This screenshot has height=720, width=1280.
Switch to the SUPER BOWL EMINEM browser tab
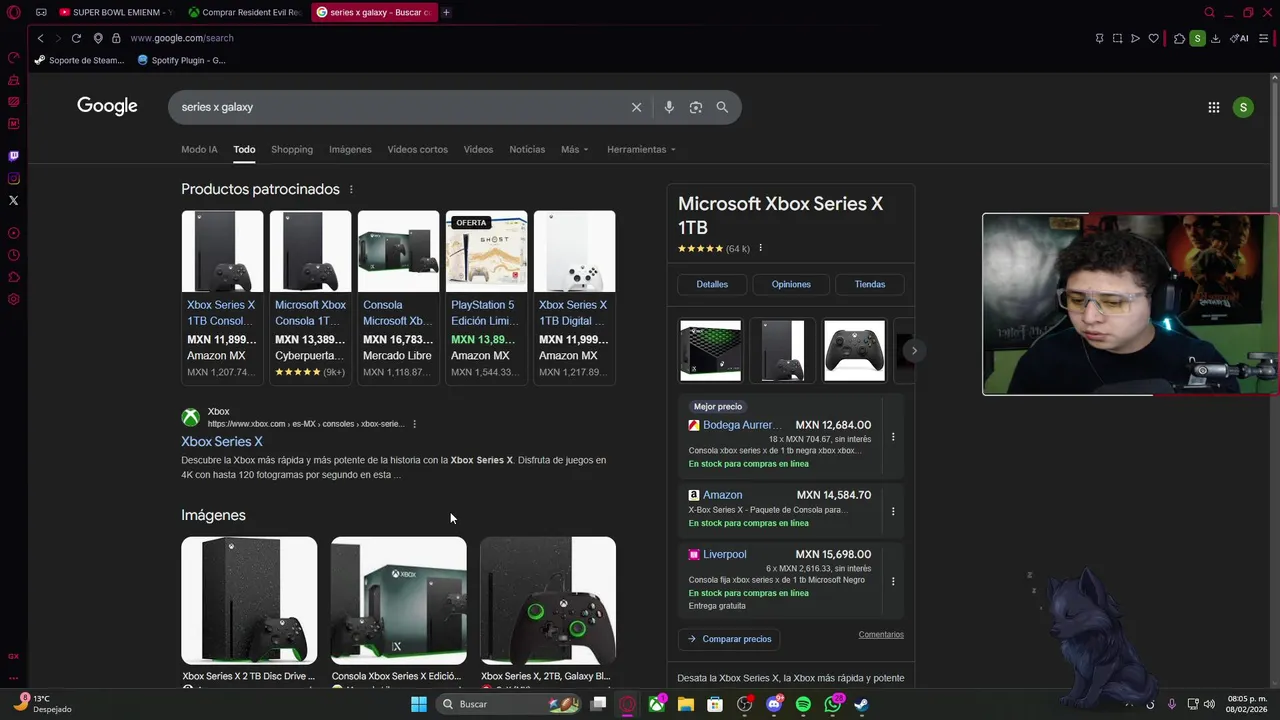[116, 12]
